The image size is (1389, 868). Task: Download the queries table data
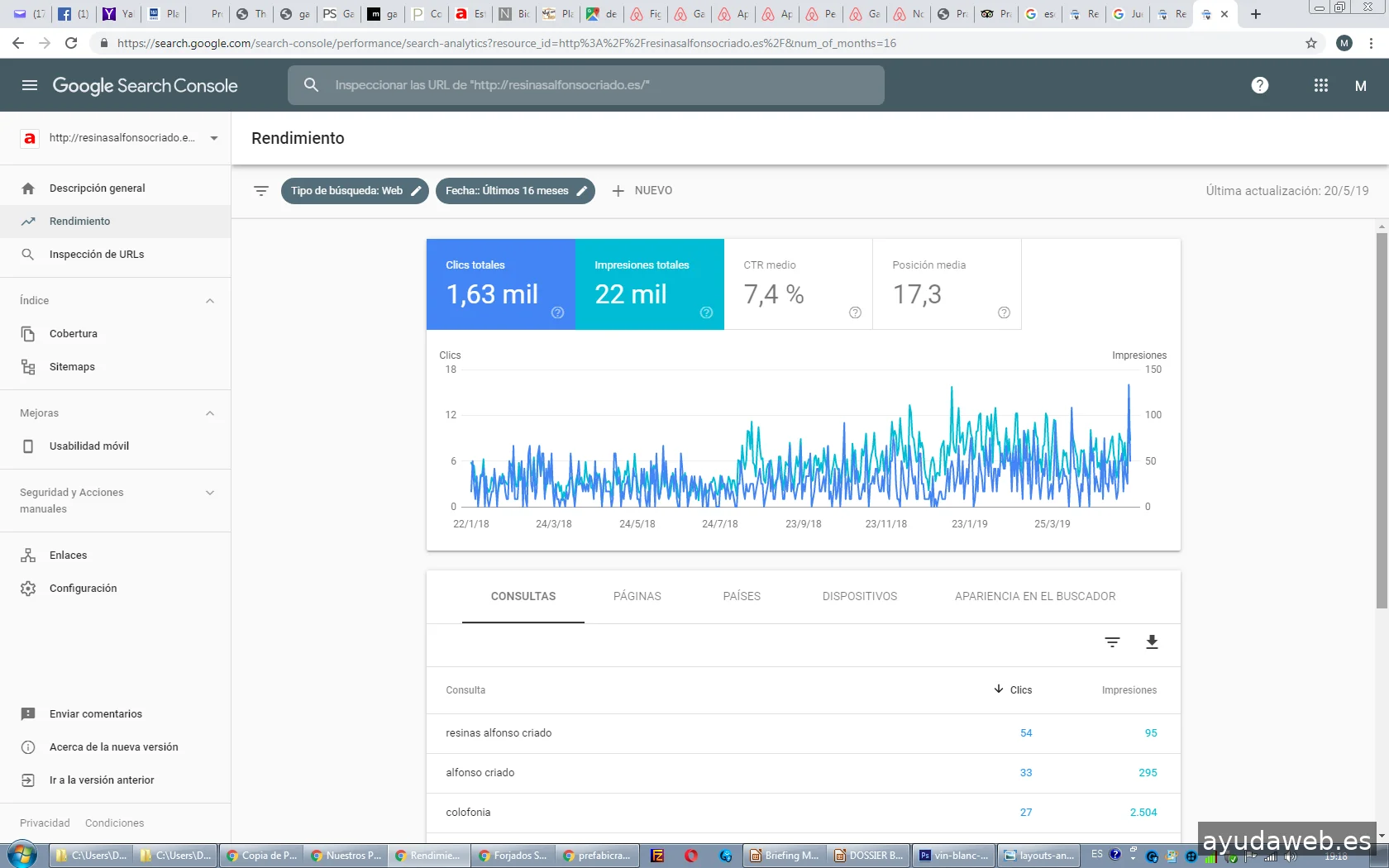pyautogui.click(x=1151, y=642)
